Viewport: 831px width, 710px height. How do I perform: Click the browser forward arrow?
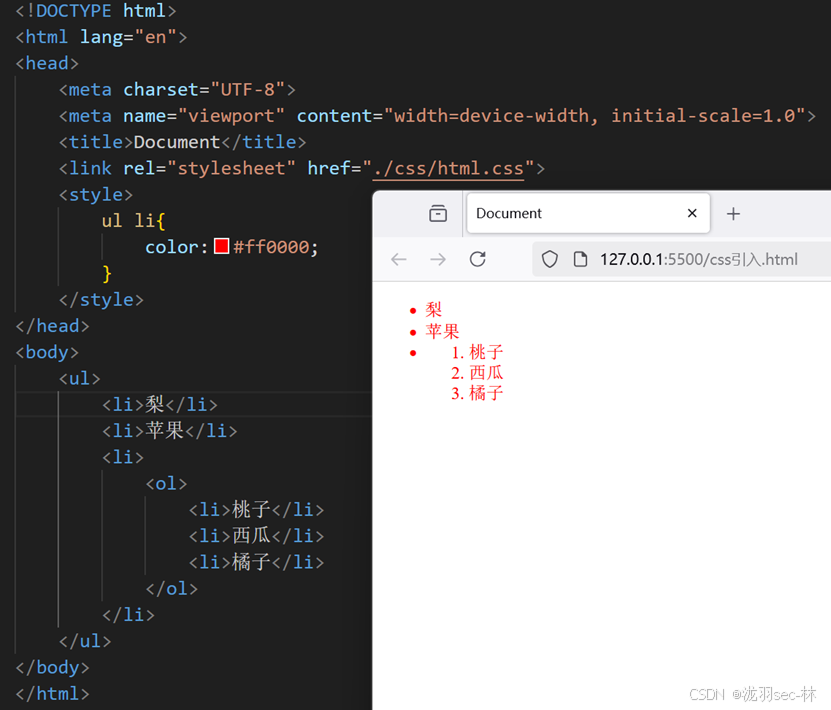tap(438, 259)
